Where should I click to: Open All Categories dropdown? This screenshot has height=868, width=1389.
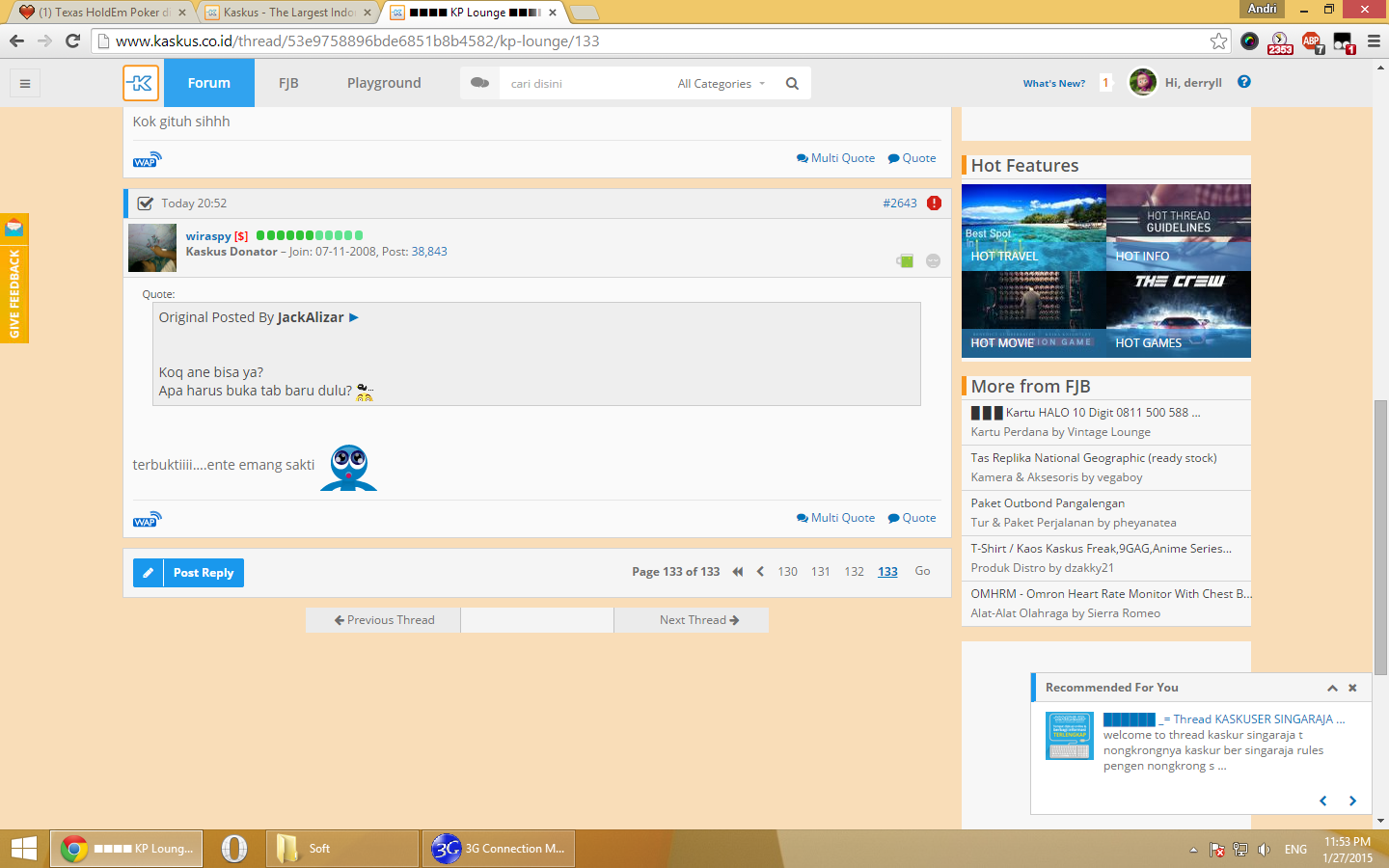click(x=722, y=84)
